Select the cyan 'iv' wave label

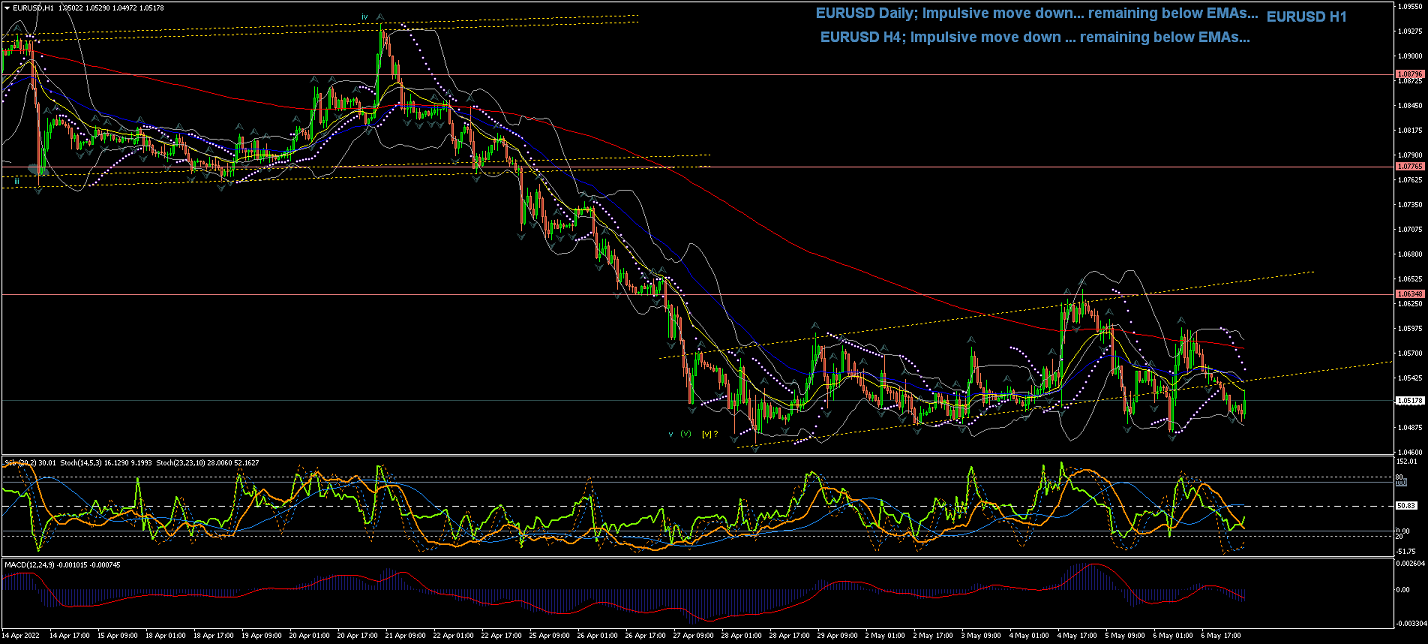(365, 17)
